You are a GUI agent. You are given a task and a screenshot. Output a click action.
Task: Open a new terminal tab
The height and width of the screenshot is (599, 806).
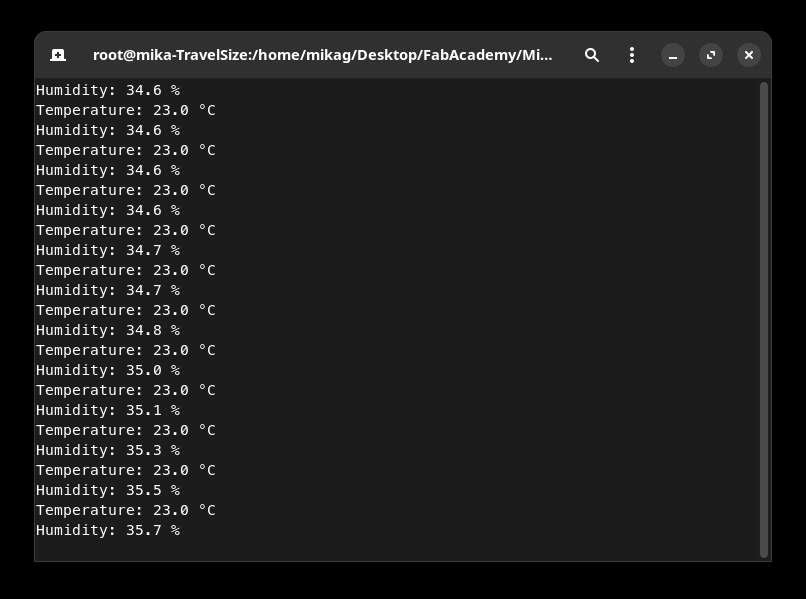click(x=58, y=55)
